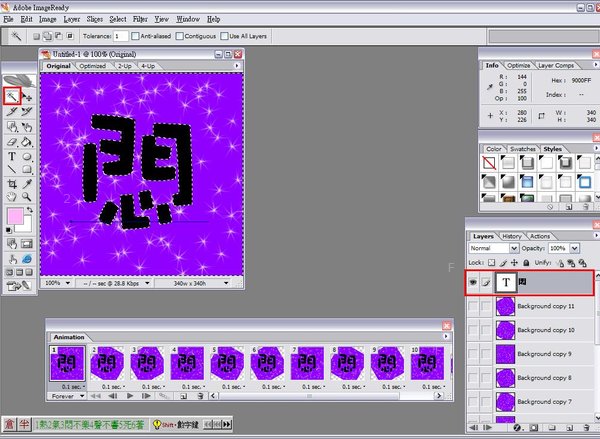Toggle the Contiguous checkbox
The width and height of the screenshot is (600, 439).
(x=180, y=36)
